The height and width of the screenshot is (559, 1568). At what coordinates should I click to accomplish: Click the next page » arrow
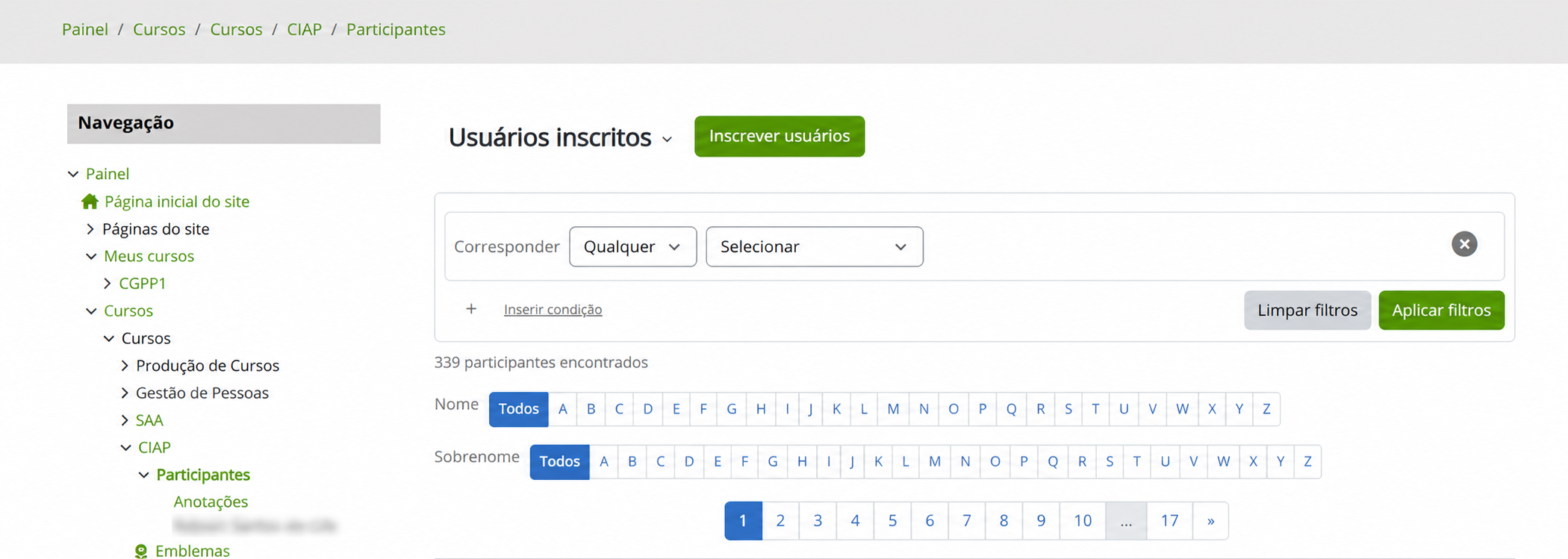(x=1210, y=520)
